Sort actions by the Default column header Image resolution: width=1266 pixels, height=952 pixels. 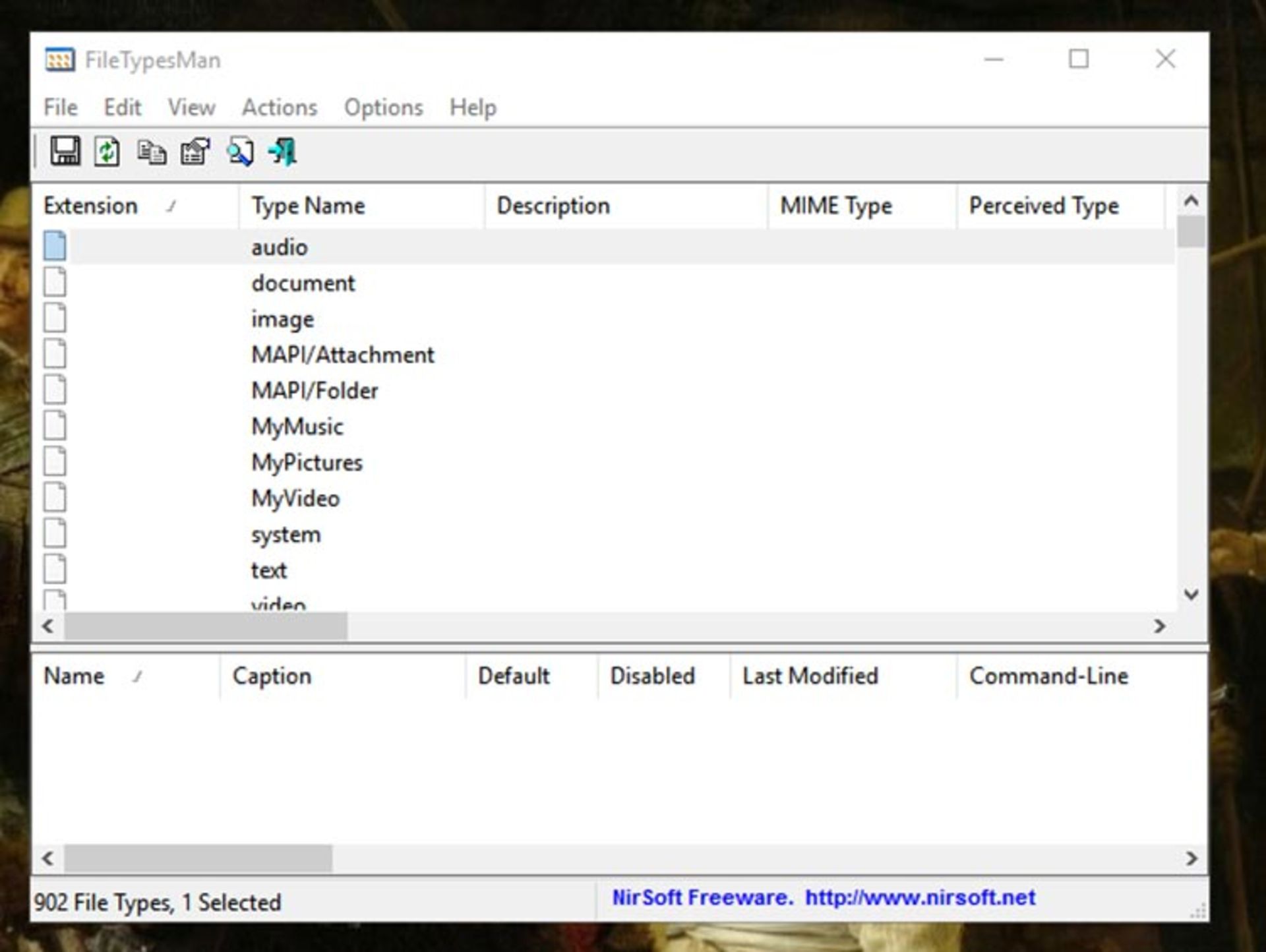point(532,676)
